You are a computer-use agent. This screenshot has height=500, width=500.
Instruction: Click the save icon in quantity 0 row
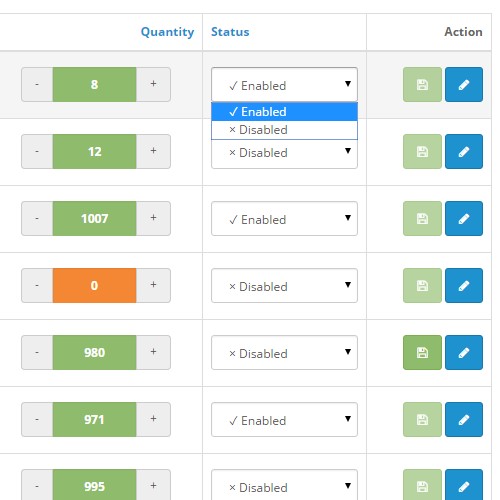coord(422,285)
